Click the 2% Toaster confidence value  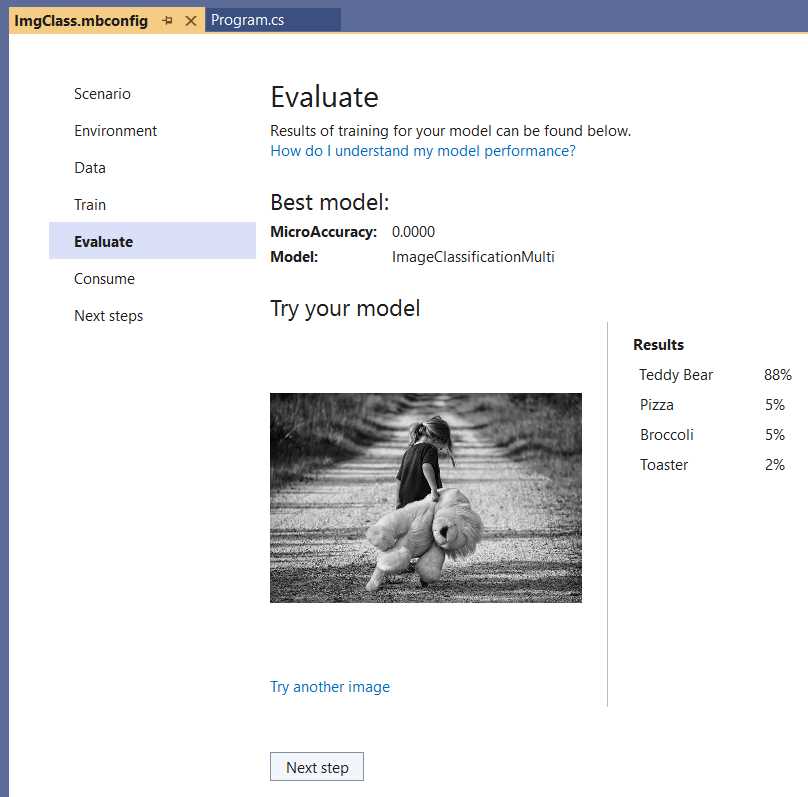[775, 465]
